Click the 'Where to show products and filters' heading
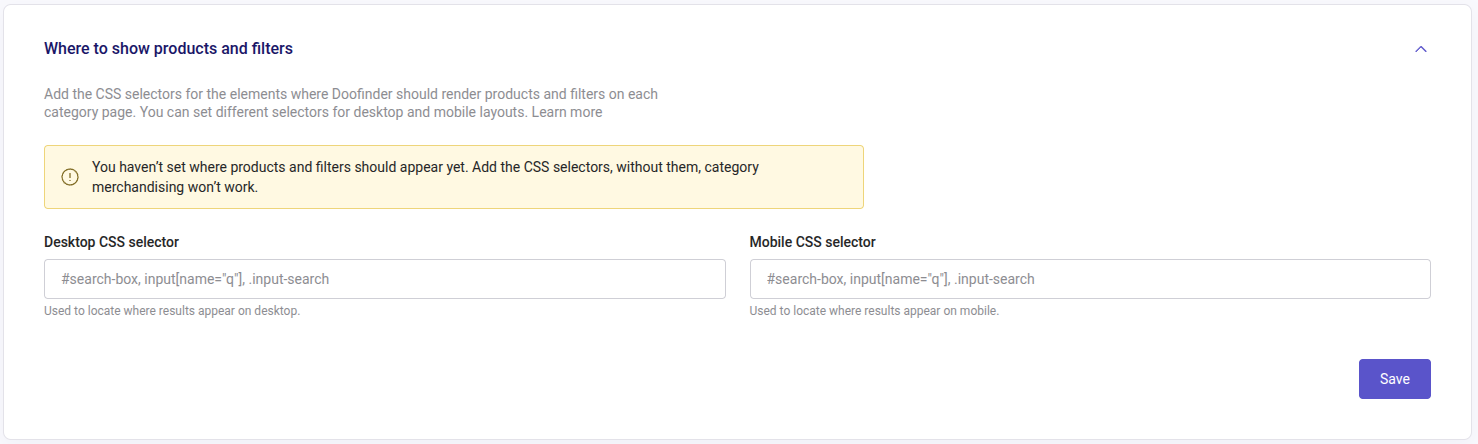The height and width of the screenshot is (444, 1478). pyautogui.click(x=168, y=48)
